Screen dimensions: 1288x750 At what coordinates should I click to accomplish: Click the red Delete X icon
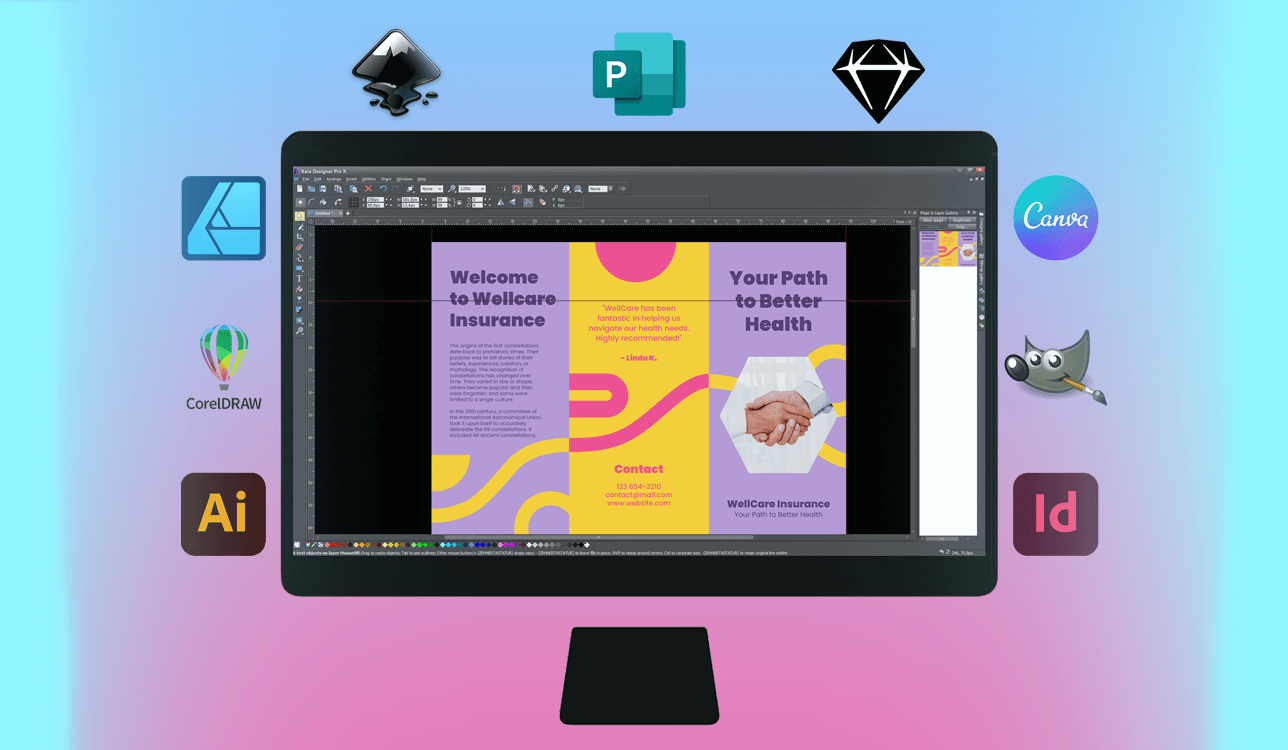368,189
